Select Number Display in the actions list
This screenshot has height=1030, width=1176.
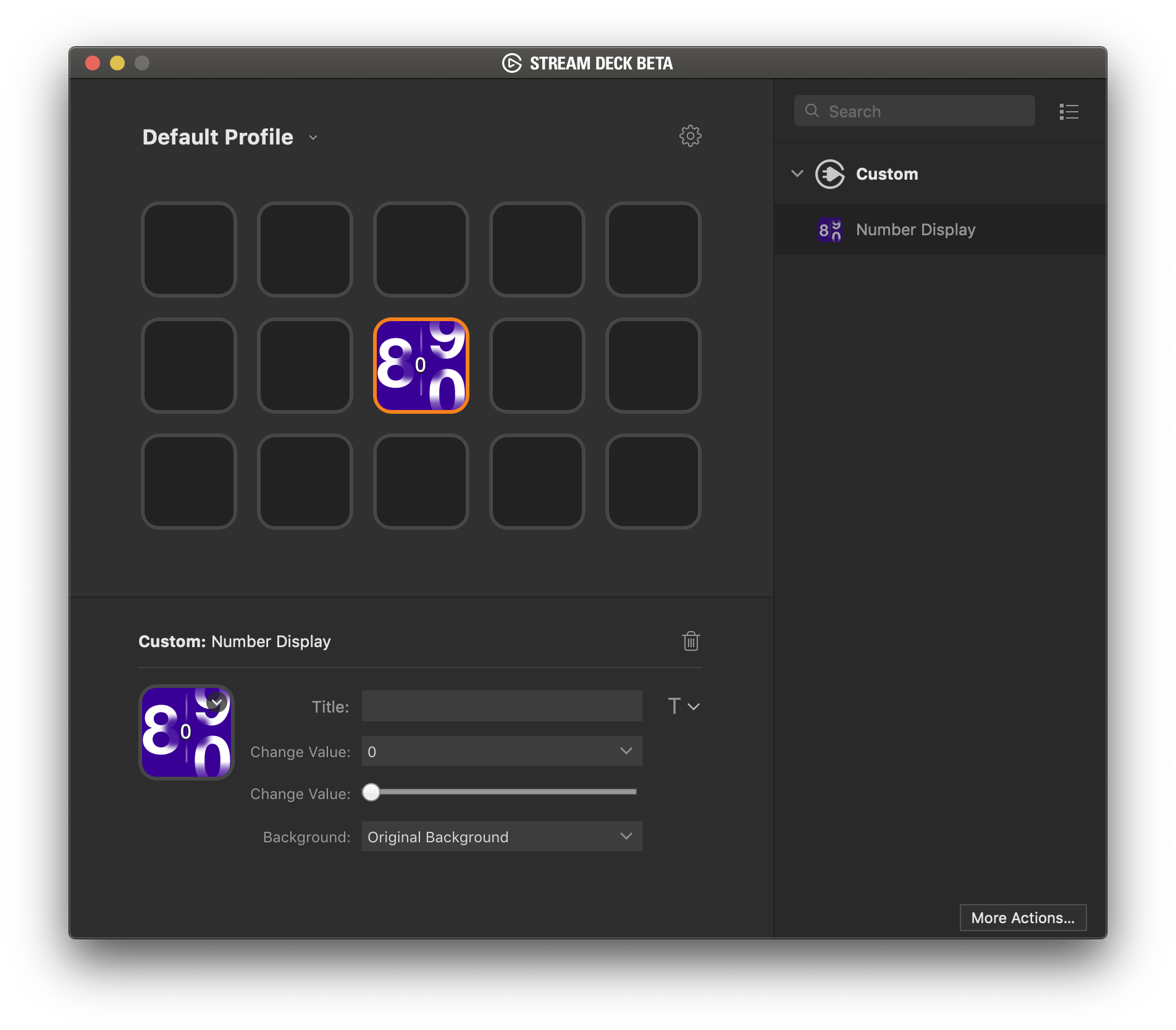pos(940,230)
